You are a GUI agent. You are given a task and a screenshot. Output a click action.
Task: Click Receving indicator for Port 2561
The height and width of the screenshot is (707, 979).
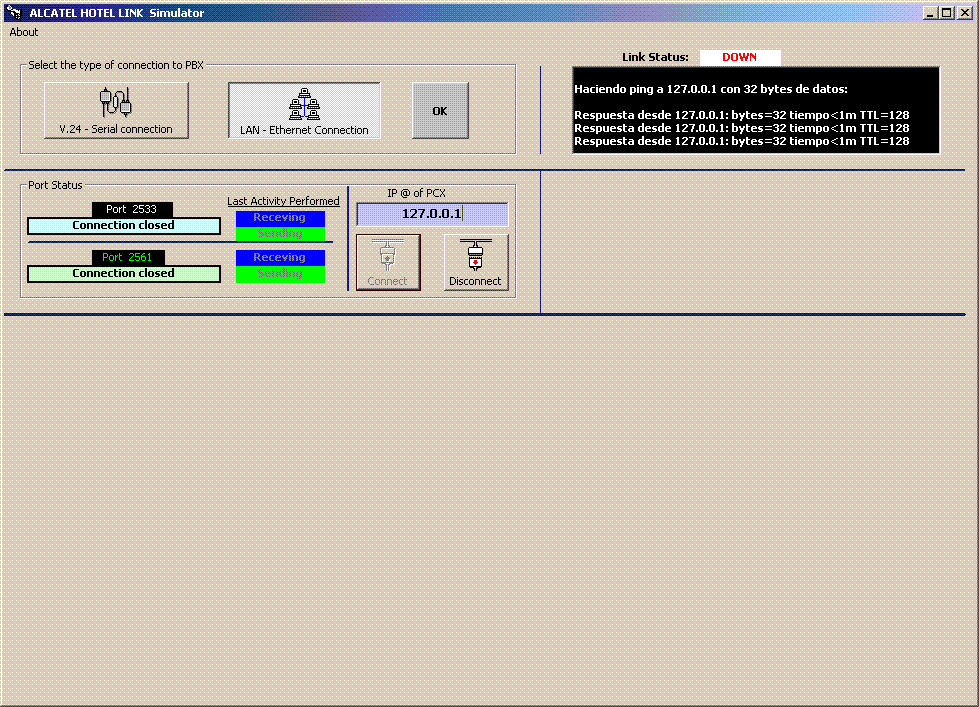point(280,258)
